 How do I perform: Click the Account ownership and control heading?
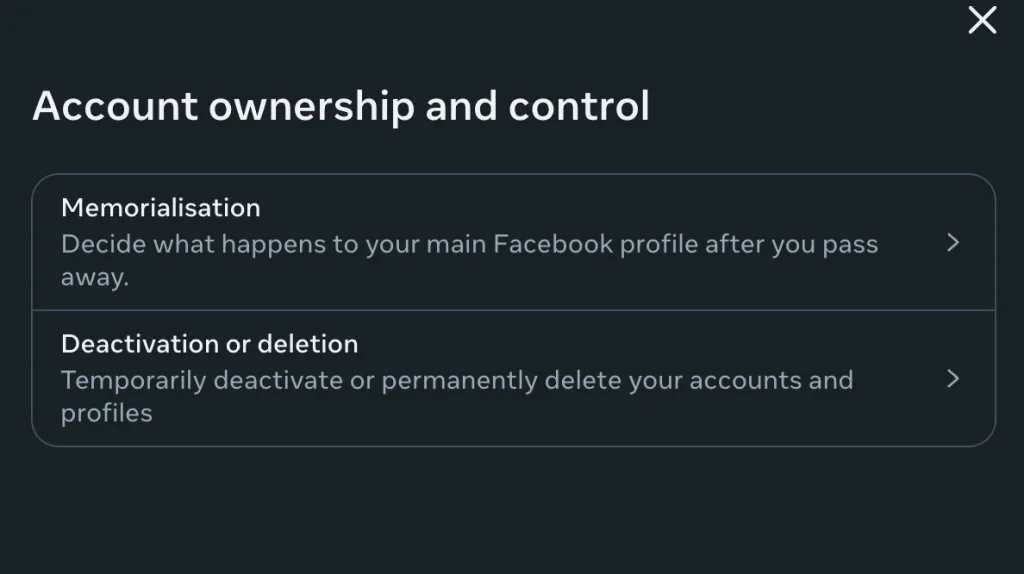(x=341, y=106)
